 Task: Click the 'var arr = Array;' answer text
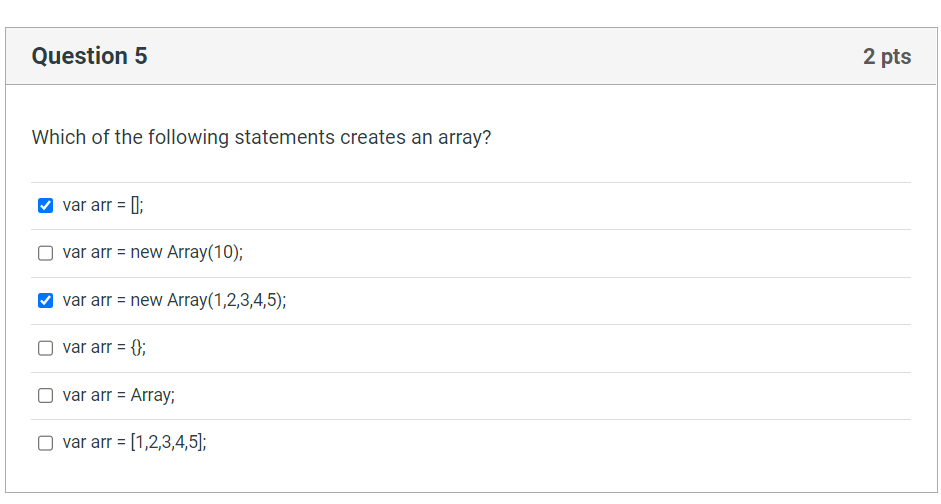(119, 395)
